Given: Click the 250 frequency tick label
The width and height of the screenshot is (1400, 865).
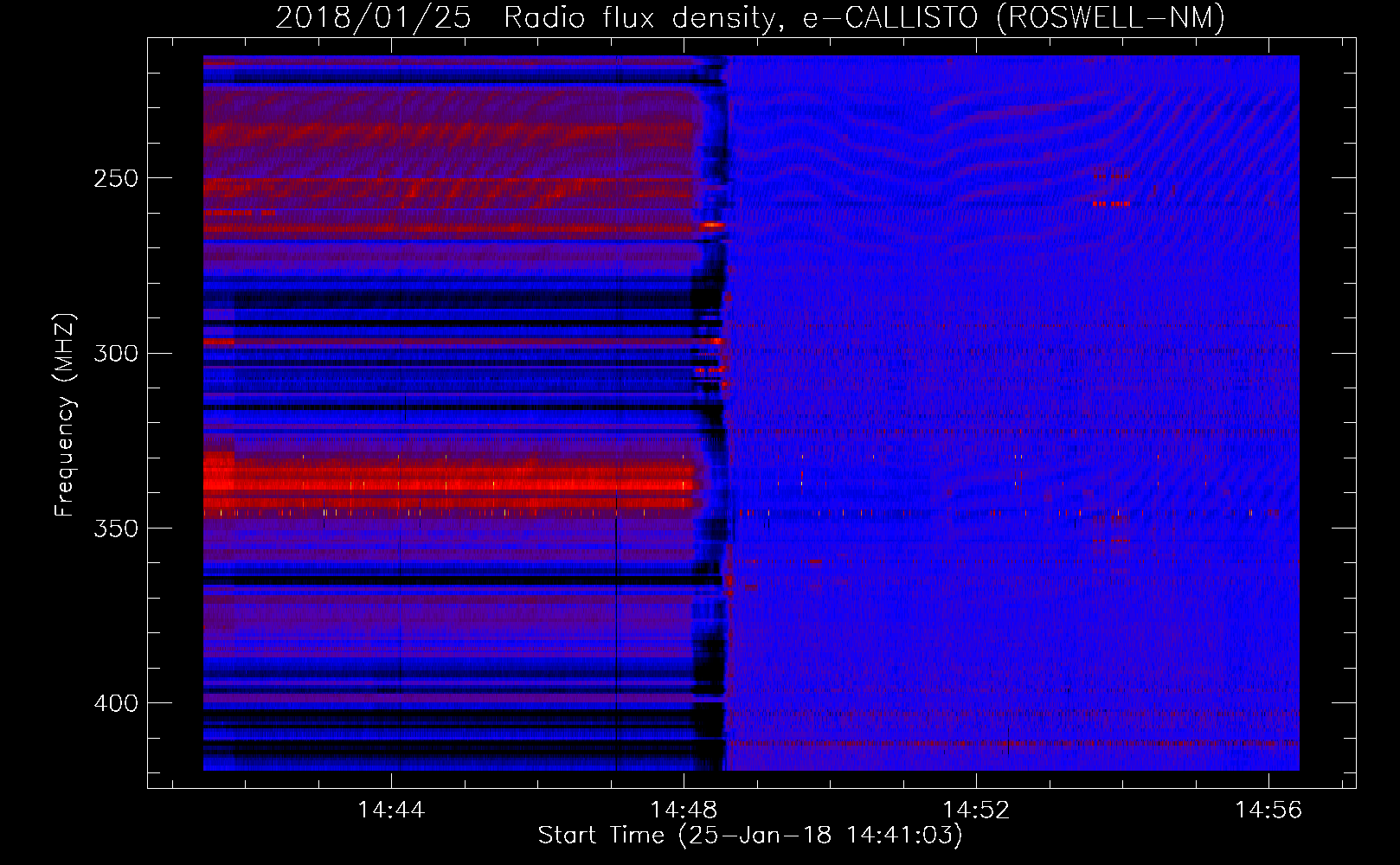Looking at the screenshot, I should pos(116,178).
